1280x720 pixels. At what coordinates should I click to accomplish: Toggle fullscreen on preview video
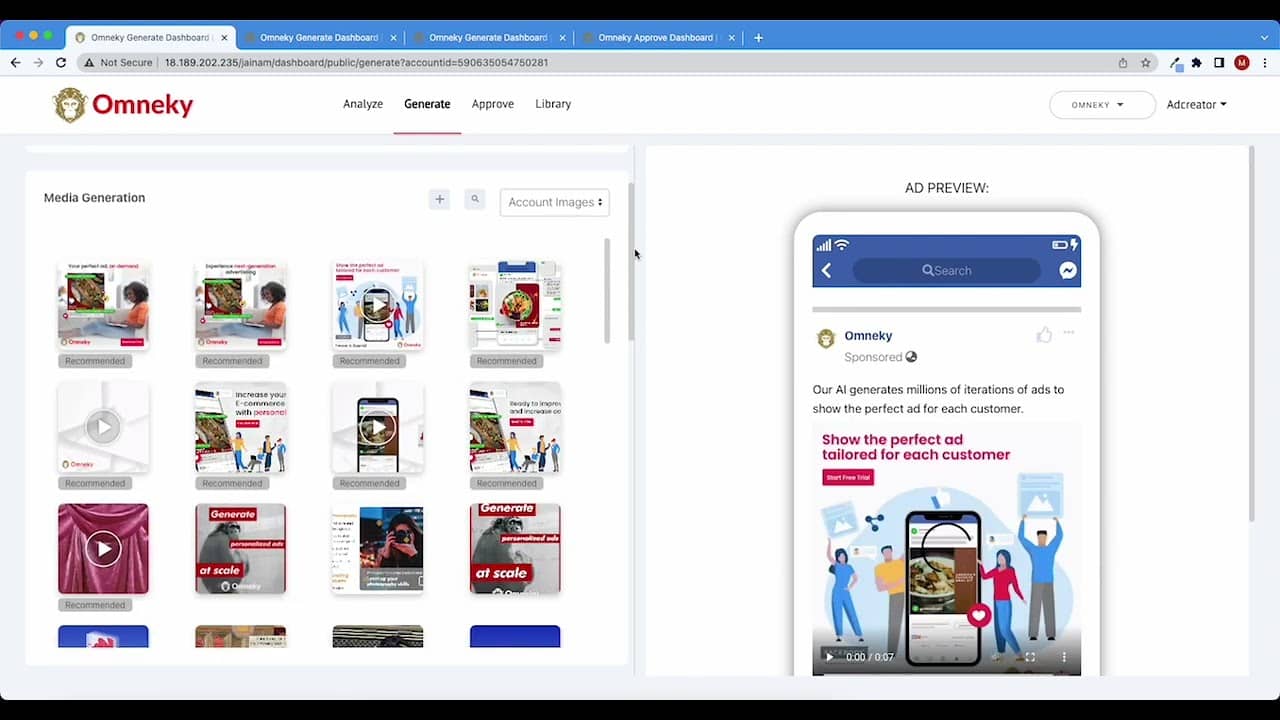(1030, 657)
